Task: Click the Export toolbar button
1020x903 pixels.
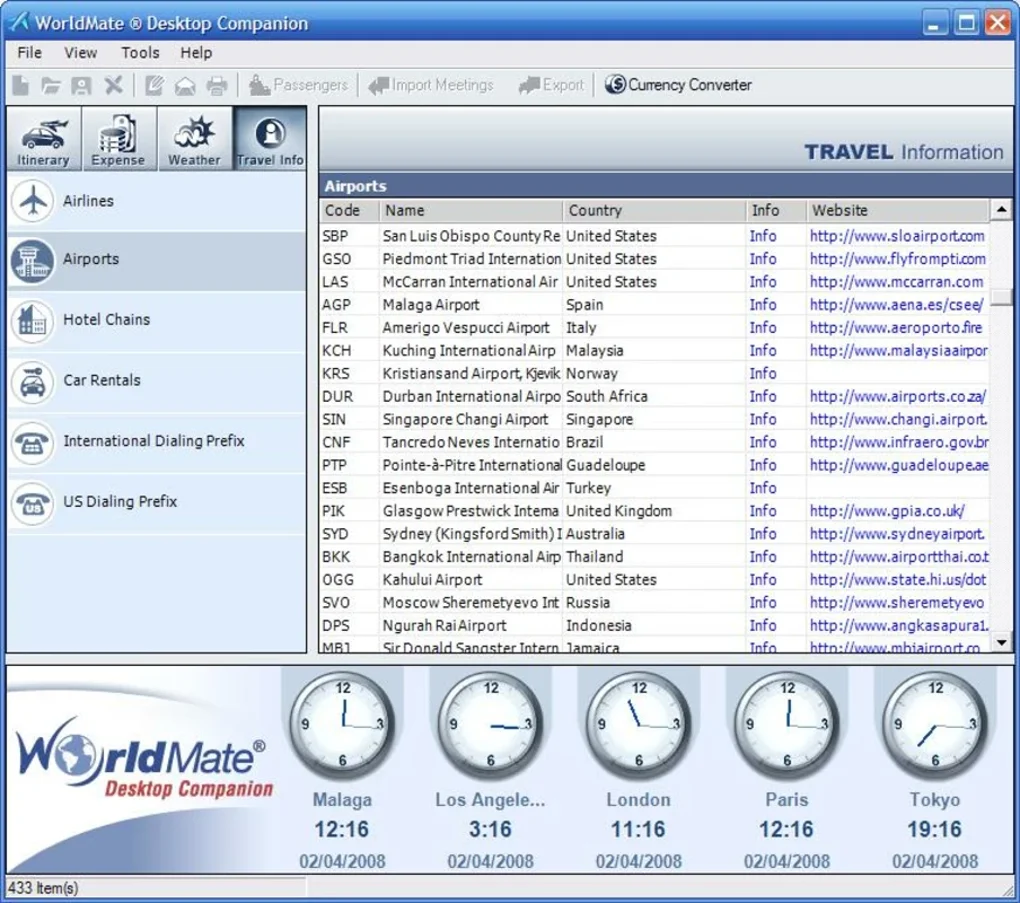Action: [x=551, y=85]
